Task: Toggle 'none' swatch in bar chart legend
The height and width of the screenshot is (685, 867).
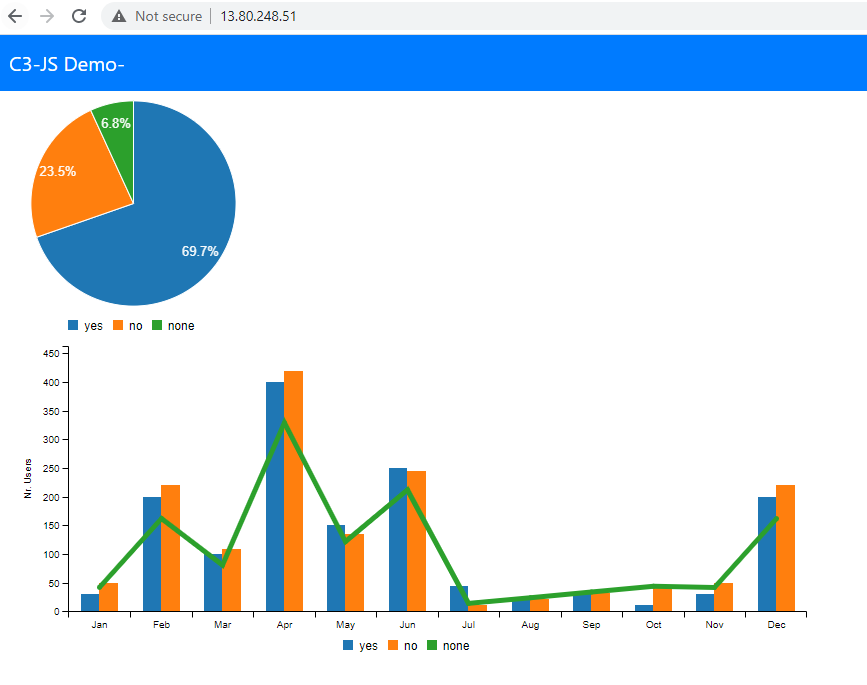Action: [432, 645]
